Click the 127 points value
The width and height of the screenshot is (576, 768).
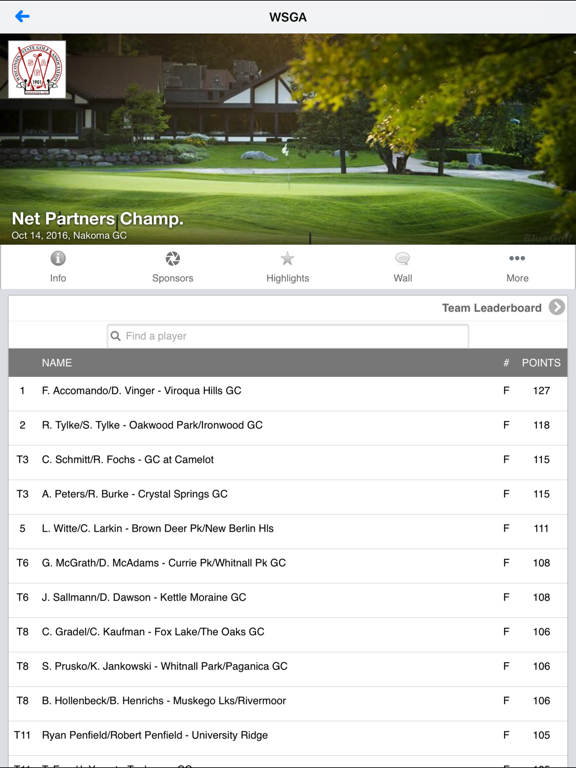541,391
